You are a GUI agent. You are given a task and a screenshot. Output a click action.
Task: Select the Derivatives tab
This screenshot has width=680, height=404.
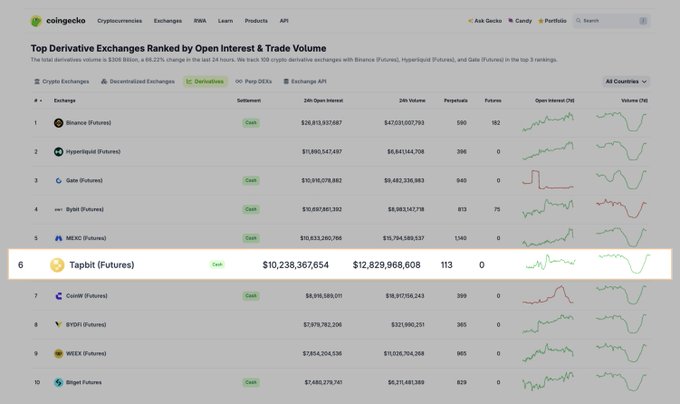click(x=205, y=81)
